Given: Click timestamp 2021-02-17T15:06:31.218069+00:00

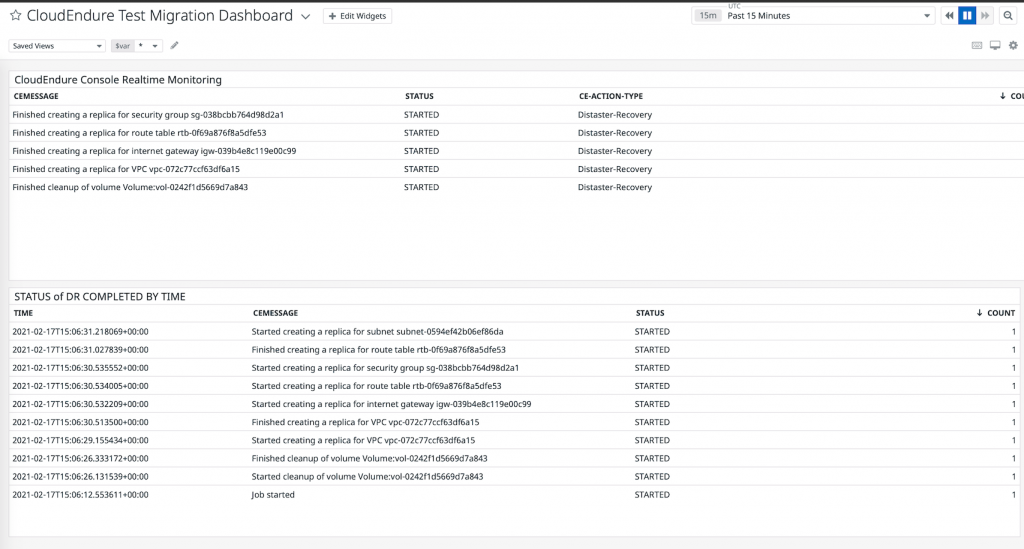Looking at the screenshot, I should pyautogui.click(x=80, y=332).
